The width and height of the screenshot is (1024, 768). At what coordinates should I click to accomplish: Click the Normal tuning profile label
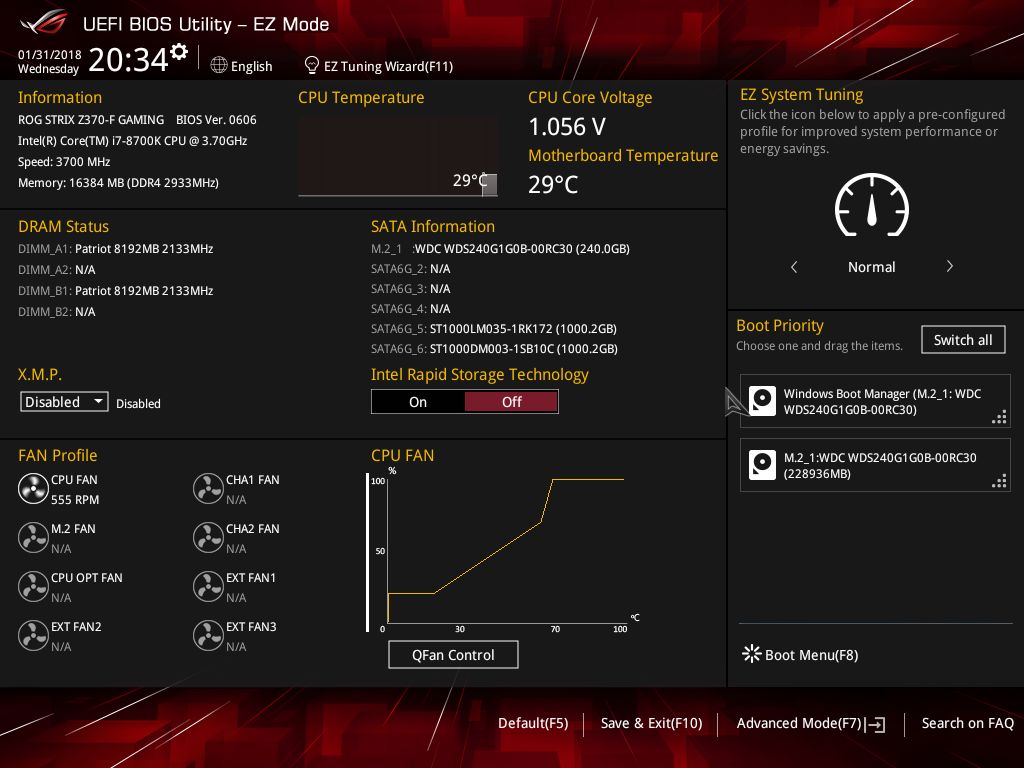[x=871, y=267]
